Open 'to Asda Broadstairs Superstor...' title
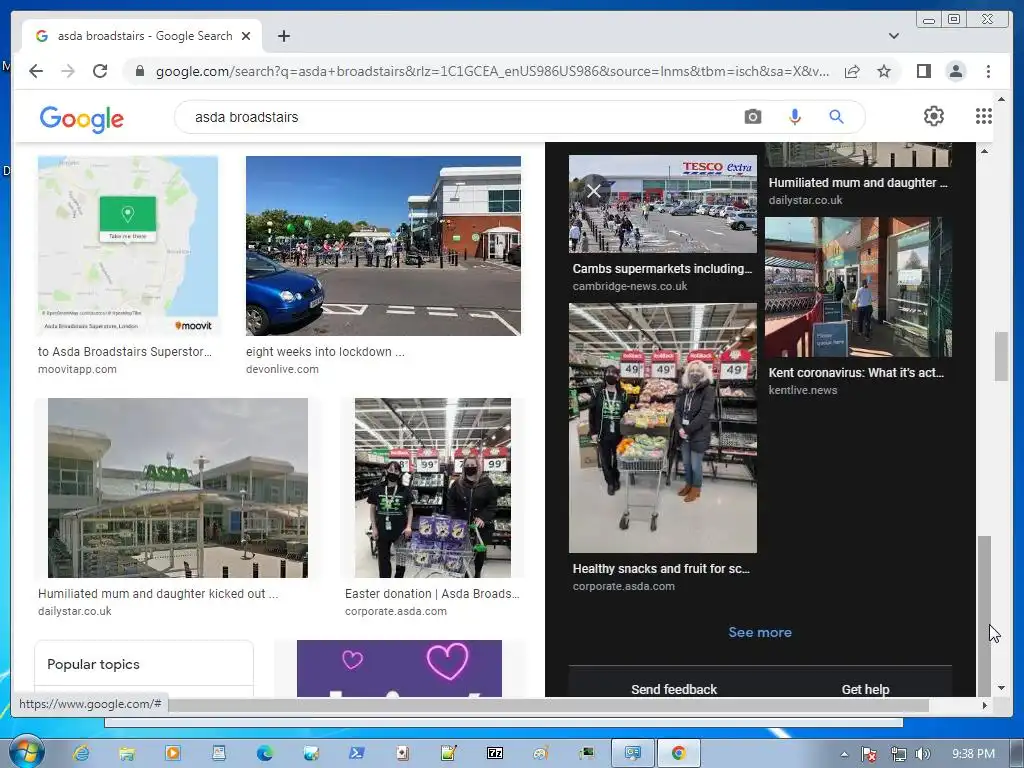Image resolution: width=1024 pixels, height=768 pixels. tap(125, 351)
